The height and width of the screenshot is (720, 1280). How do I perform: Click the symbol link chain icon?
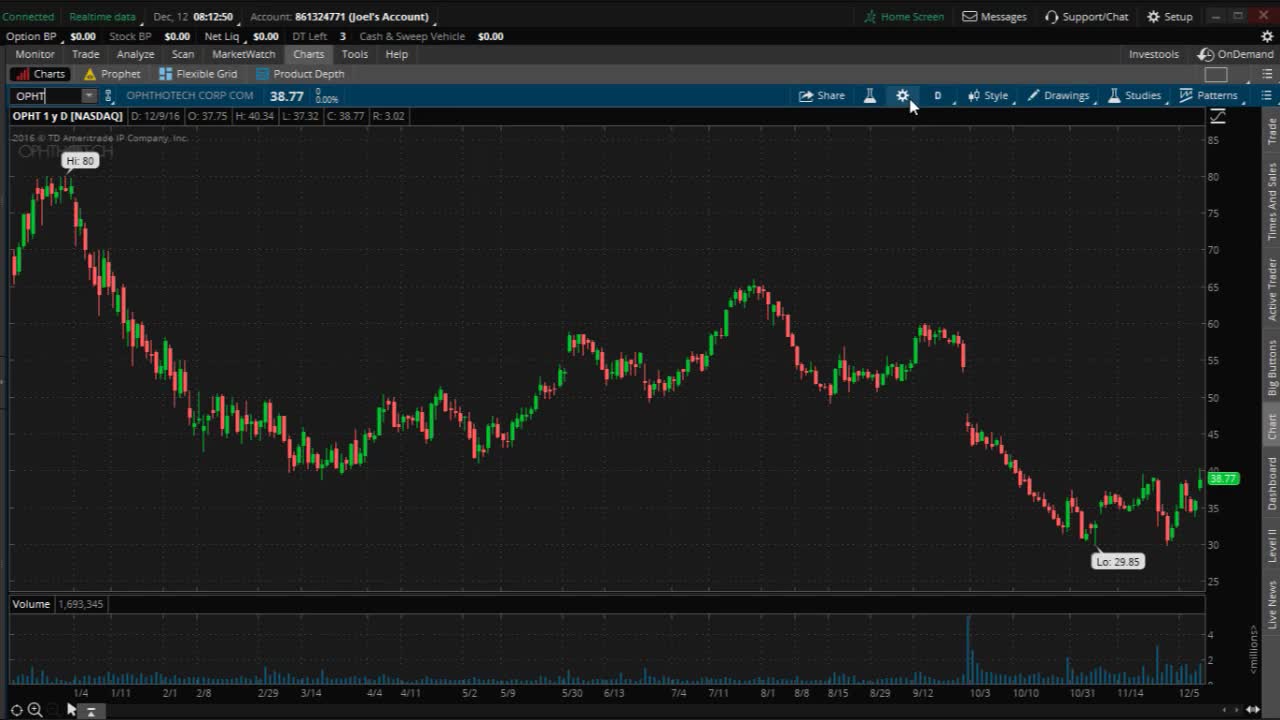tap(108, 96)
